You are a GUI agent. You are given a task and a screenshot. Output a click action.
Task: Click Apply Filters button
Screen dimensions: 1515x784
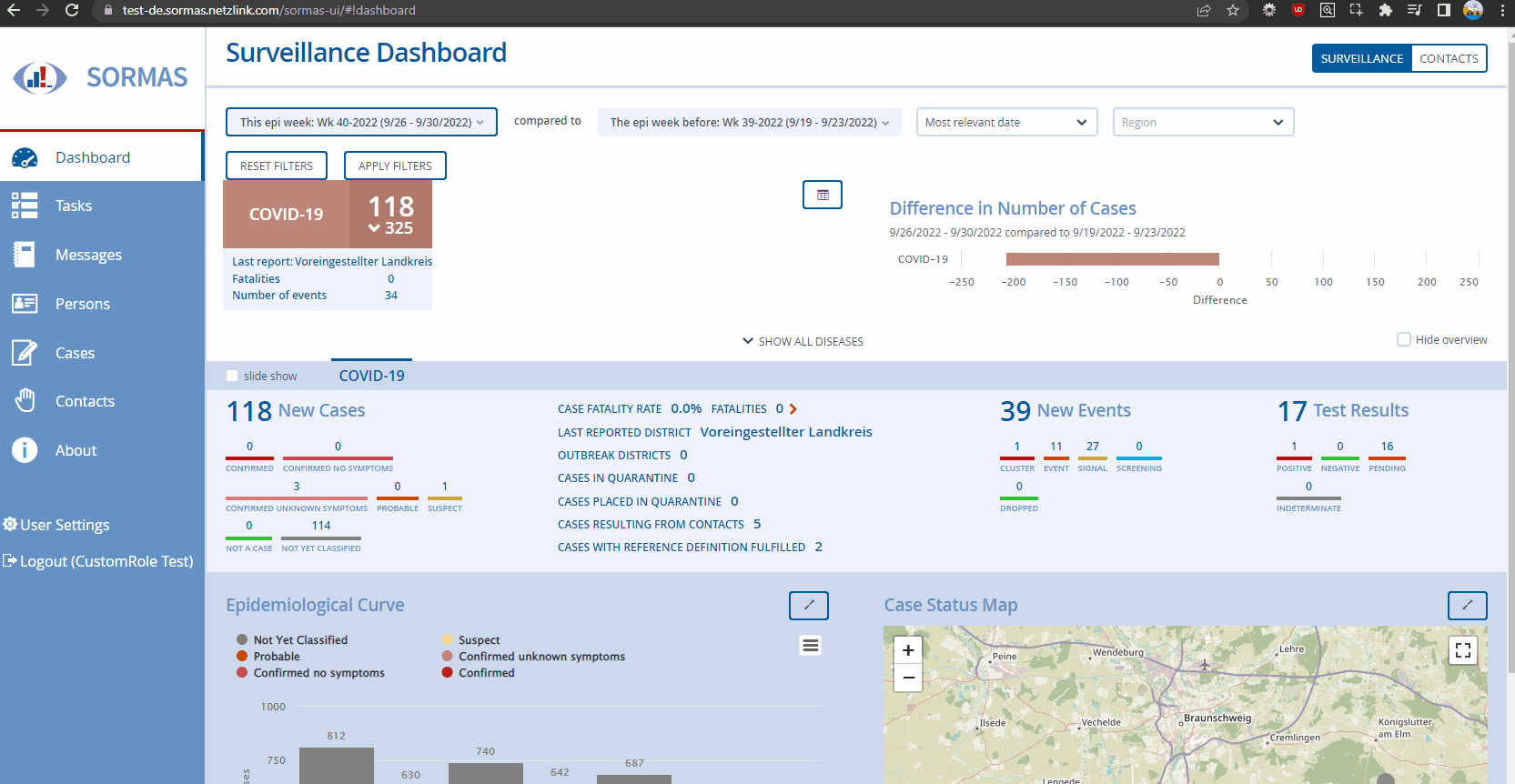[395, 166]
